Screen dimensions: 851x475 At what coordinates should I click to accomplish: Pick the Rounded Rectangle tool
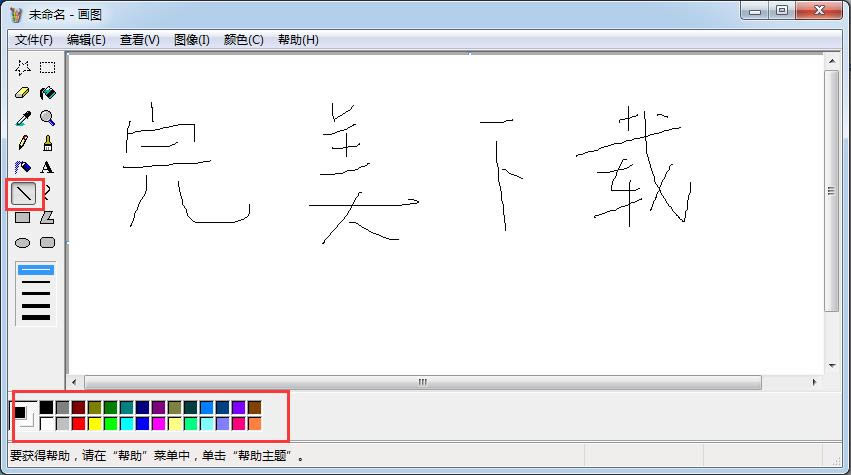click(x=48, y=243)
